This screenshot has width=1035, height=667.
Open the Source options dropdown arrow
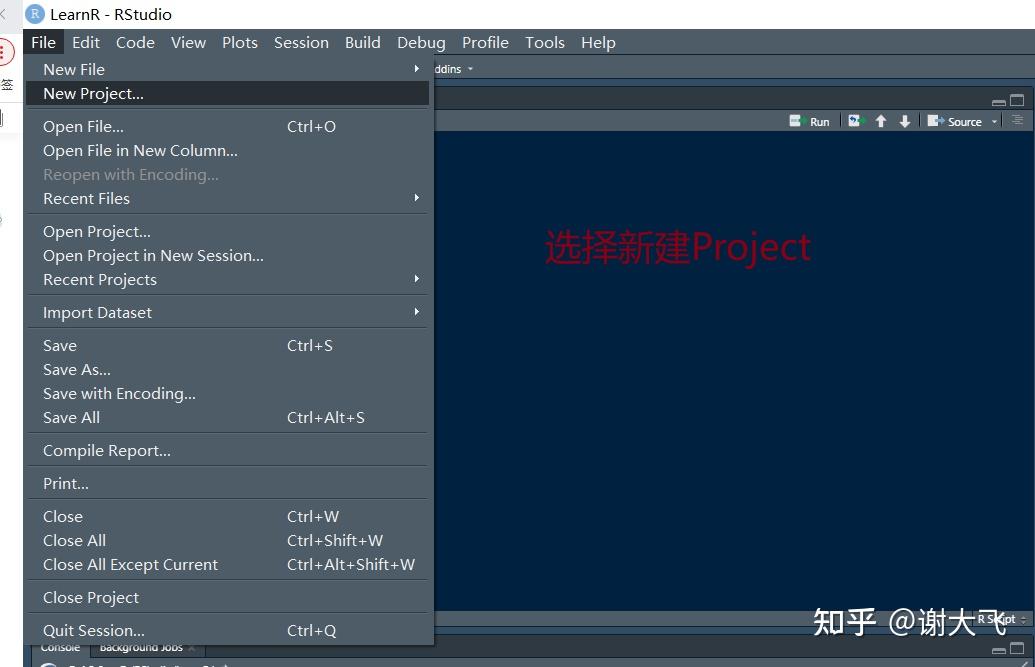(994, 122)
